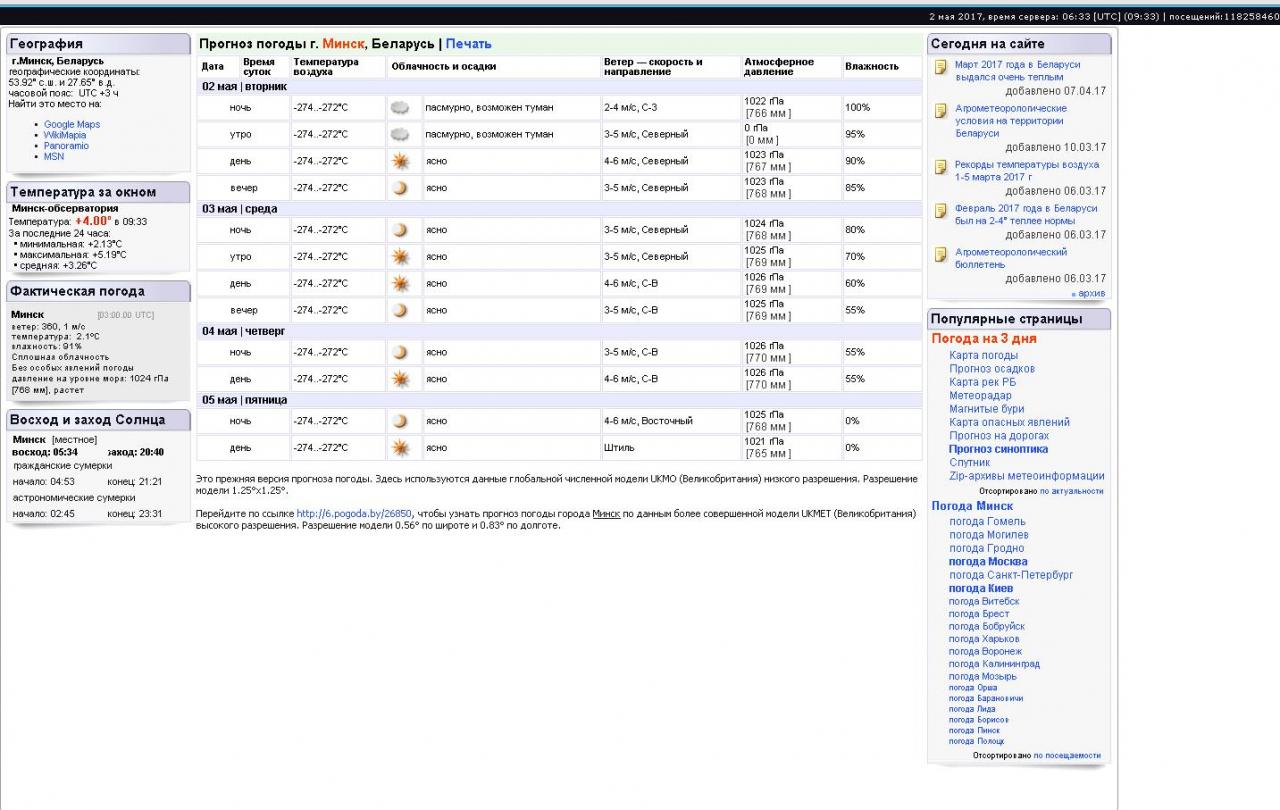Open the Метеорадар page
The image size is (1280, 810).
980,395
